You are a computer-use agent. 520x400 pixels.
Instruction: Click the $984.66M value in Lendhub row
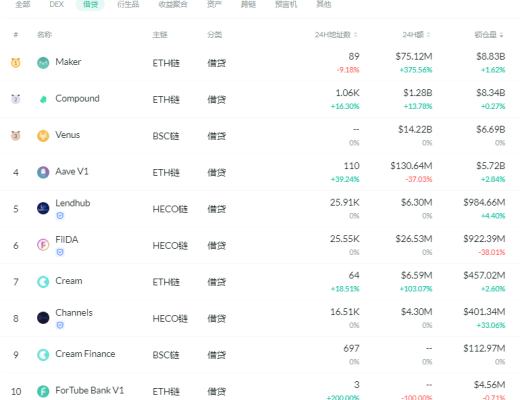pyautogui.click(x=484, y=203)
